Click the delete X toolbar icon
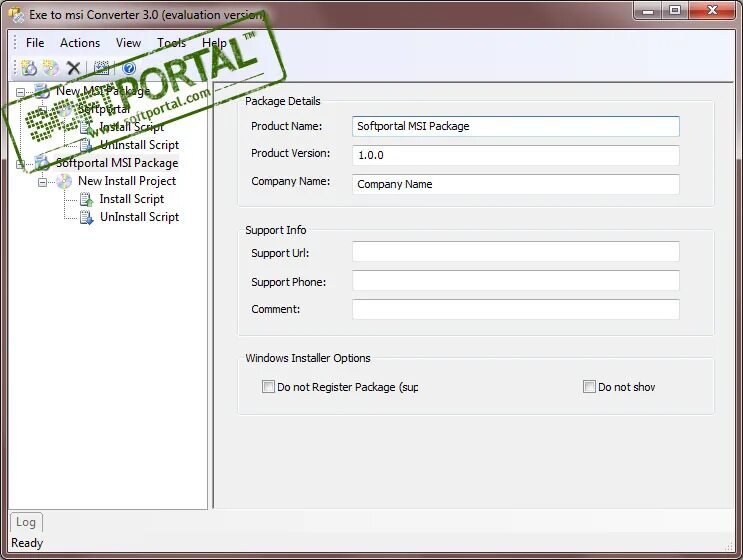This screenshot has height=560, width=743. [x=73, y=68]
